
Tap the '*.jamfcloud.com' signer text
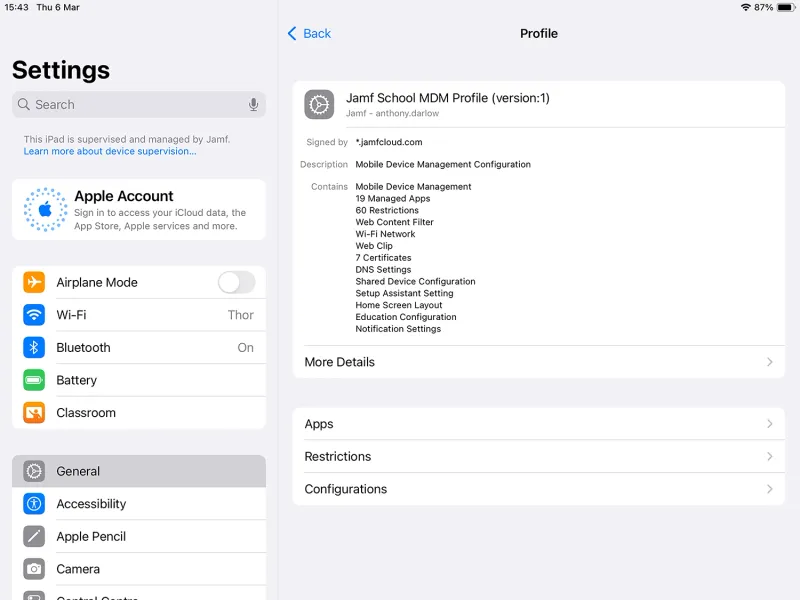[389, 142]
